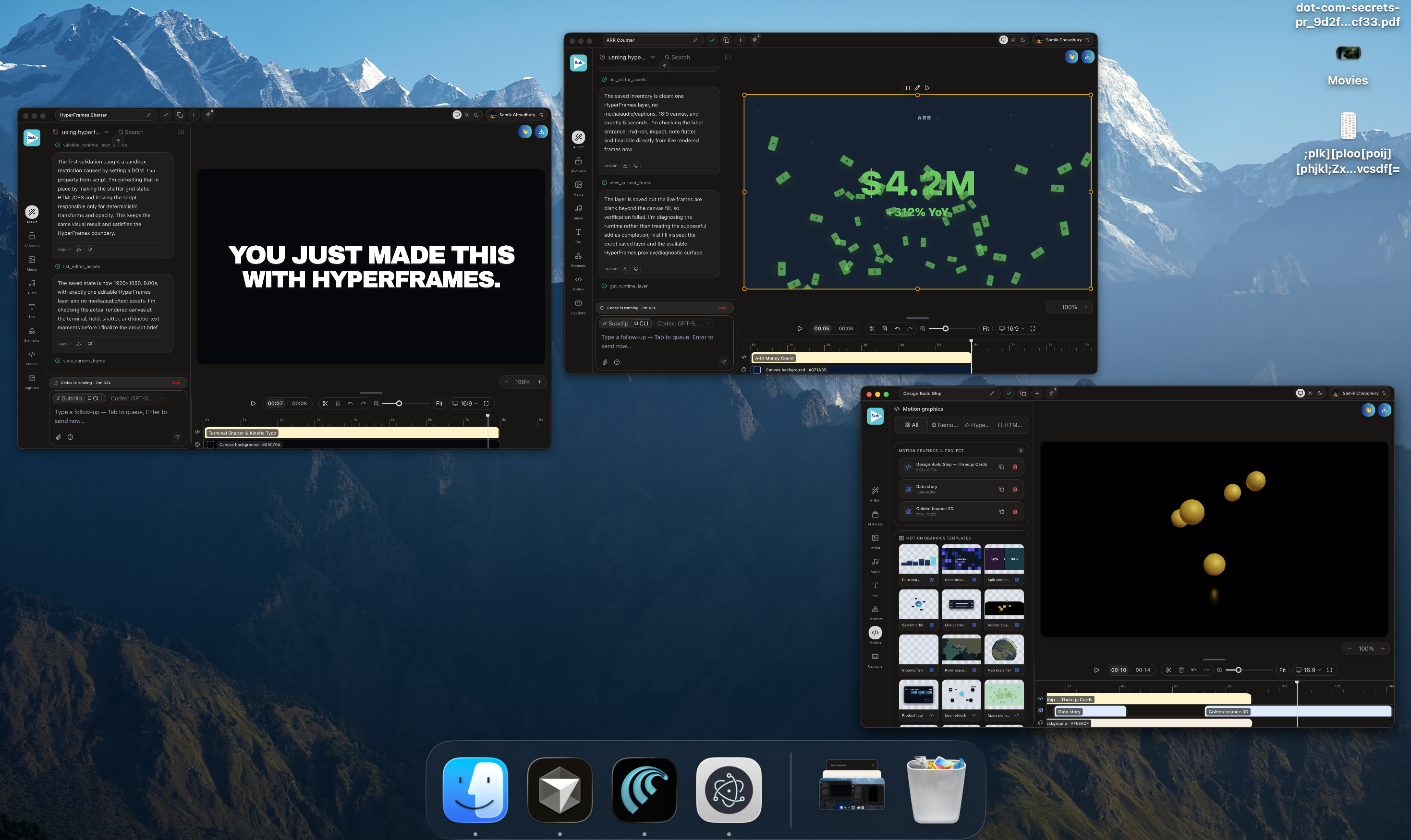Screen dimensions: 1411x840
Task: Expand the 'using hyperf...' chat history dropdown
Action: pos(80,132)
